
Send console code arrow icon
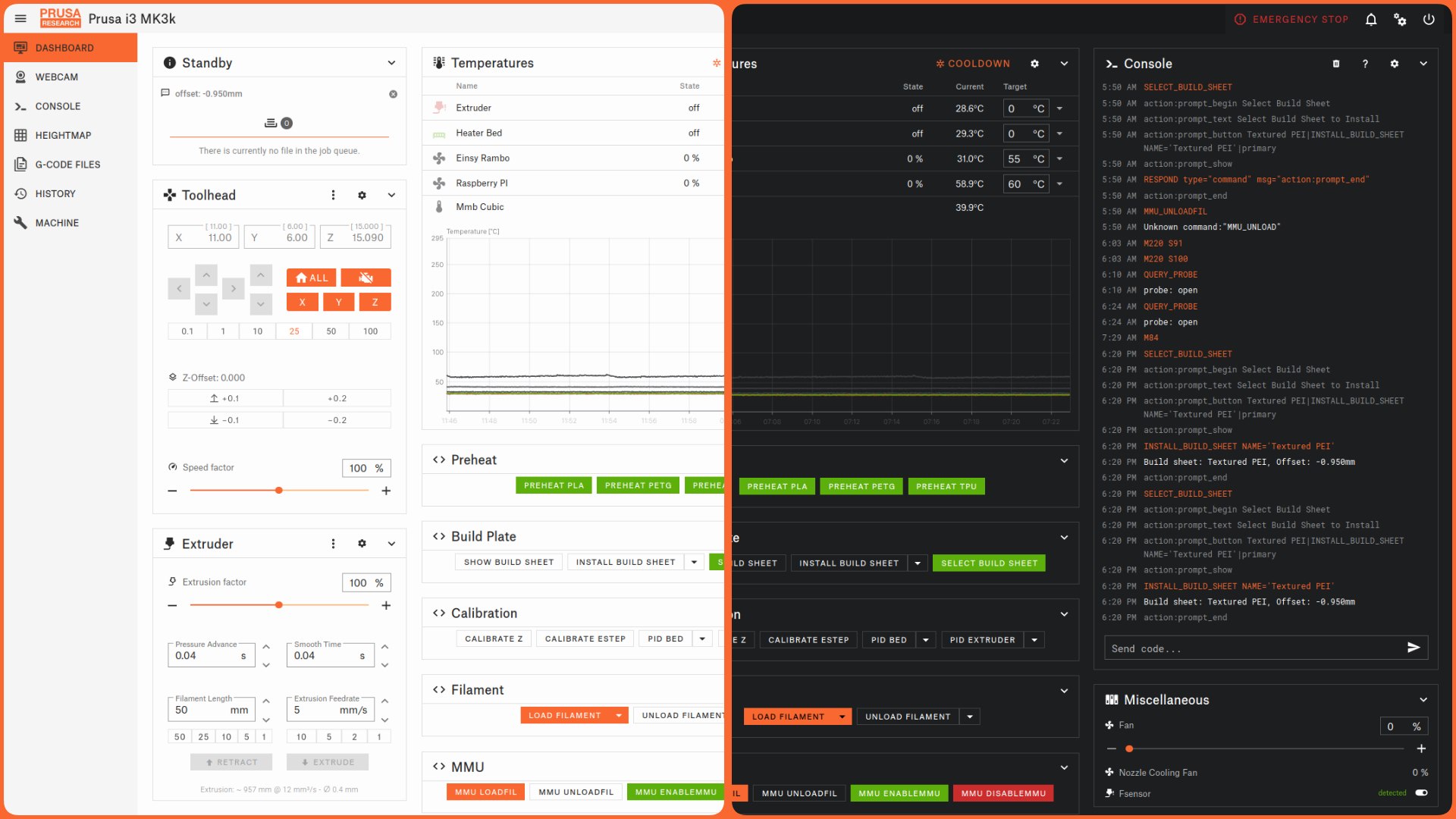(x=1414, y=648)
